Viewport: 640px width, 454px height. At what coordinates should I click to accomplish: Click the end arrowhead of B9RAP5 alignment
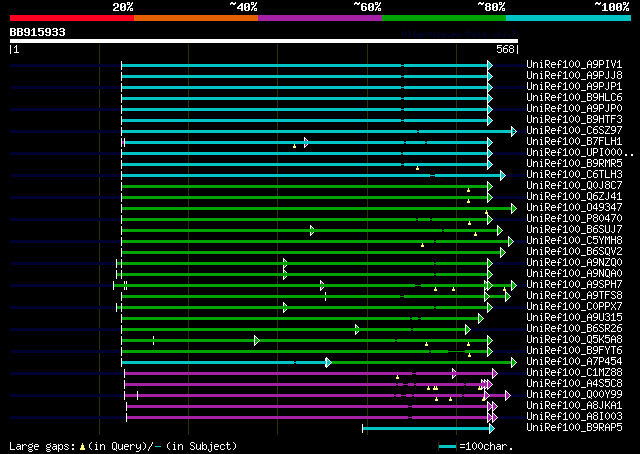click(x=492, y=429)
